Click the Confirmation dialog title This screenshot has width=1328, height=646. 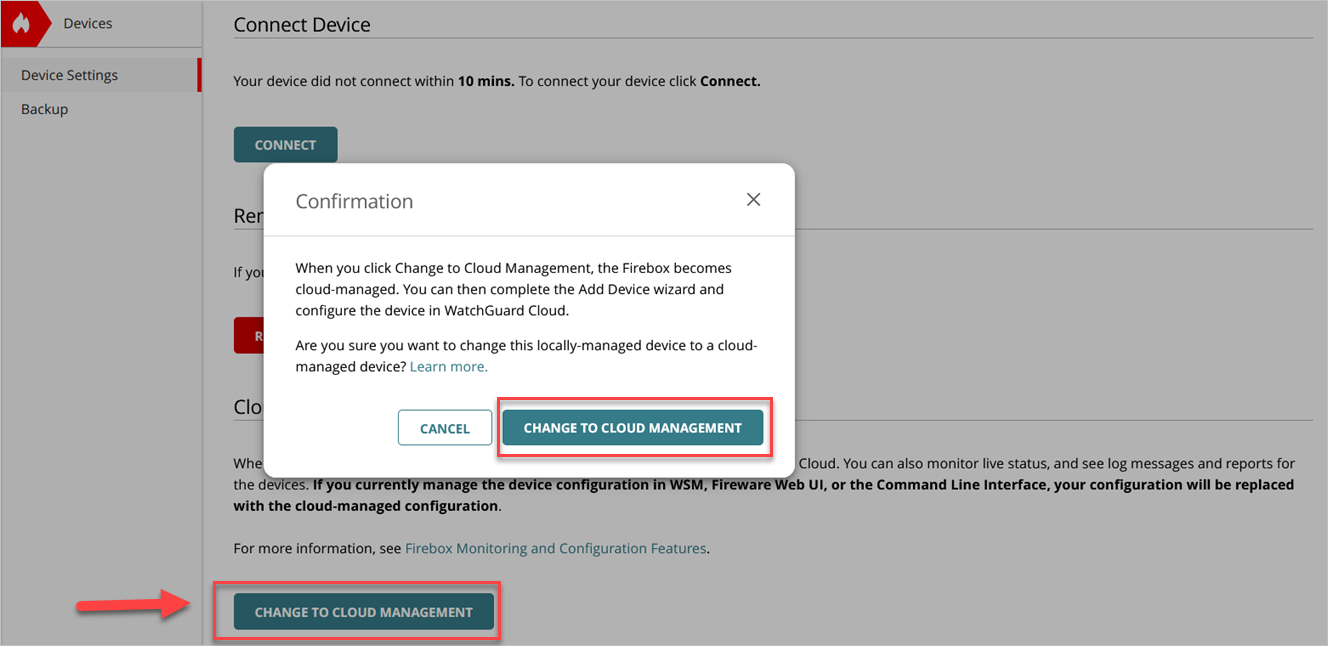click(x=354, y=201)
